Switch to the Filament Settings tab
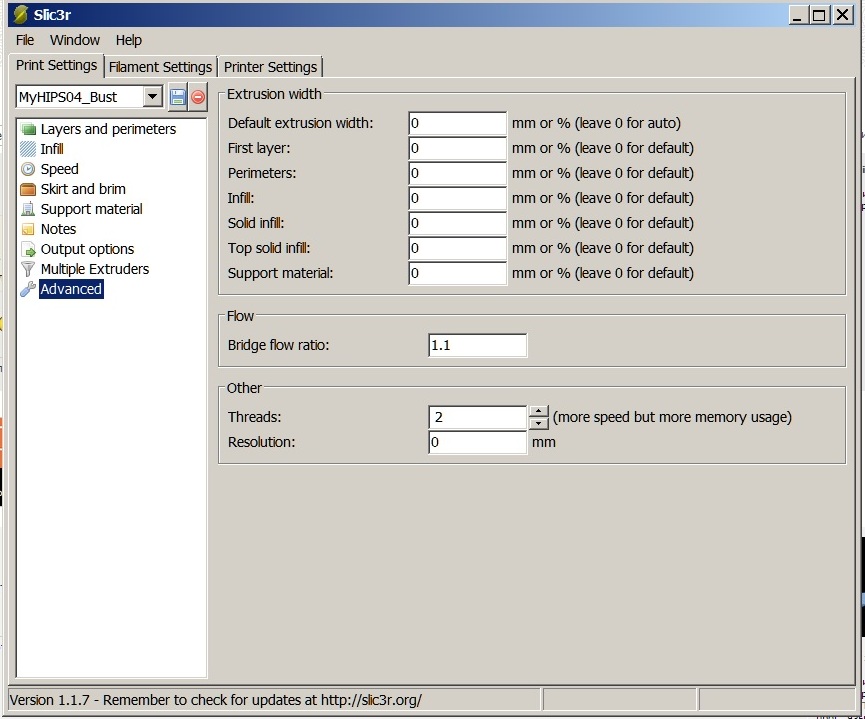 [x=160, y=67]
